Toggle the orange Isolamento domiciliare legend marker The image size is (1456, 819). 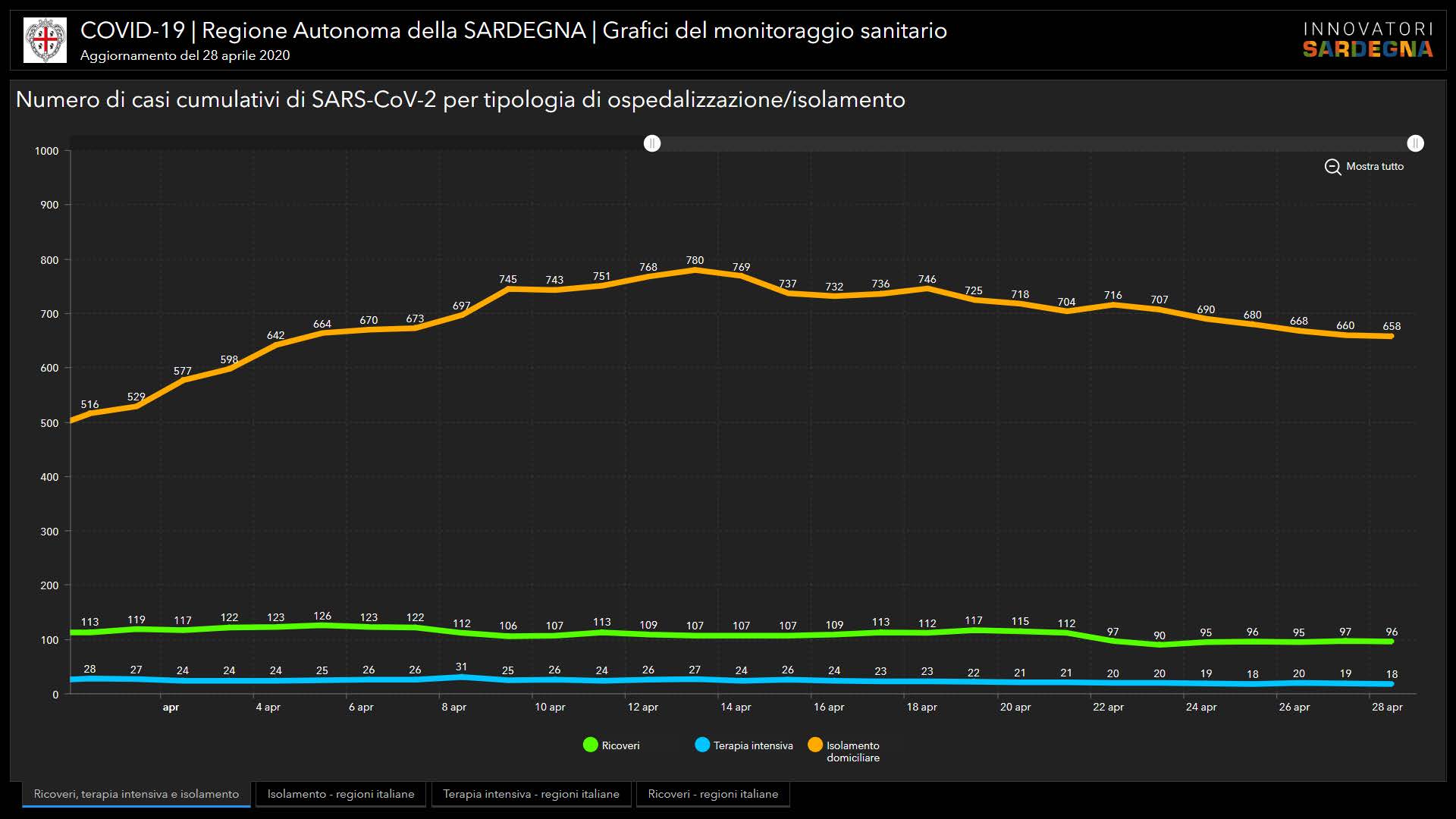(815, 745)
